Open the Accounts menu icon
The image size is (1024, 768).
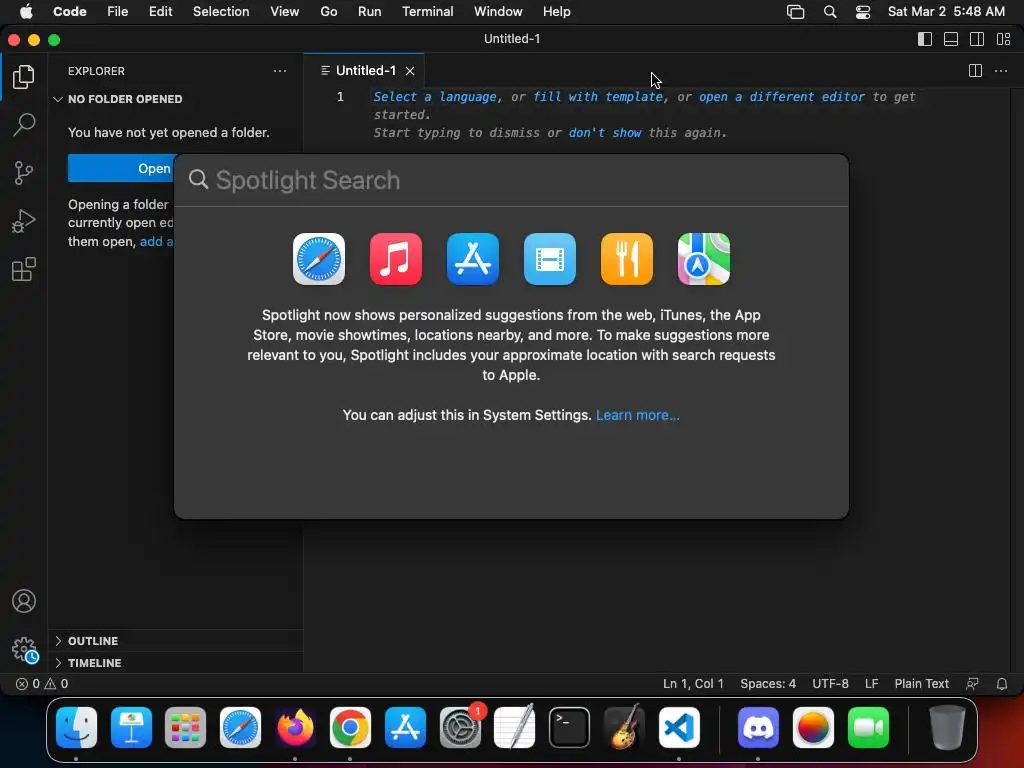(x=24, y=601)
